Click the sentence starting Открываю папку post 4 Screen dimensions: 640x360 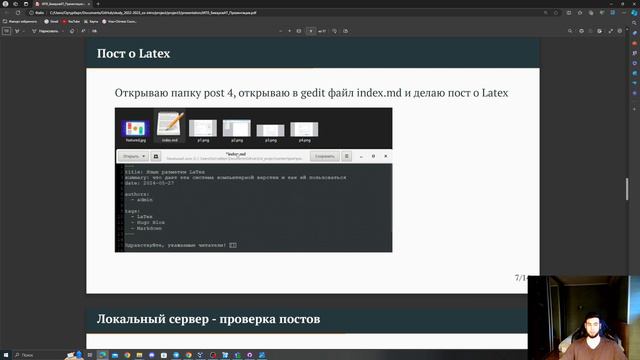tap(311, 93)
